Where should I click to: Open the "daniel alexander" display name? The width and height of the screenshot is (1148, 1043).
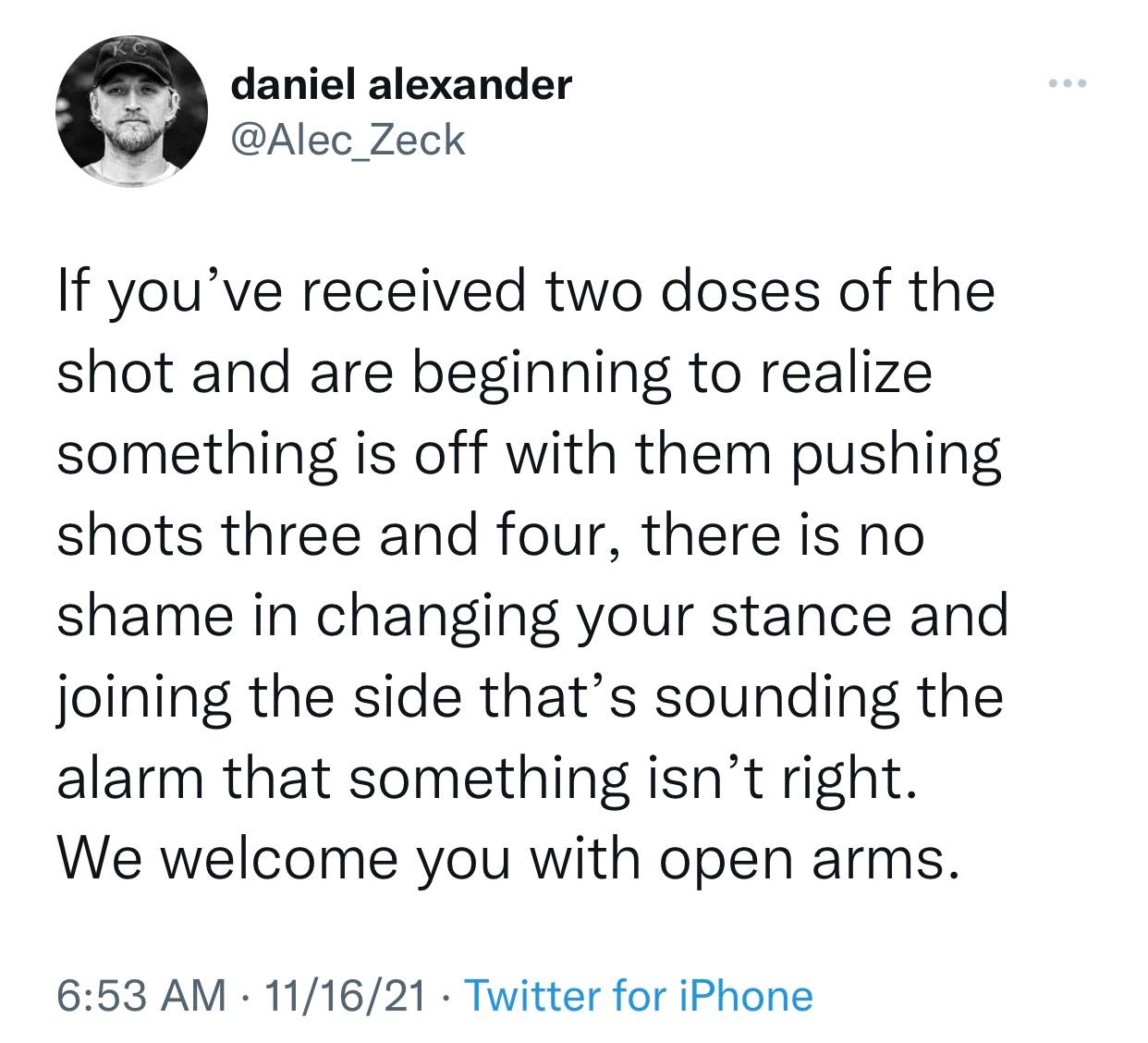[401, 86]
